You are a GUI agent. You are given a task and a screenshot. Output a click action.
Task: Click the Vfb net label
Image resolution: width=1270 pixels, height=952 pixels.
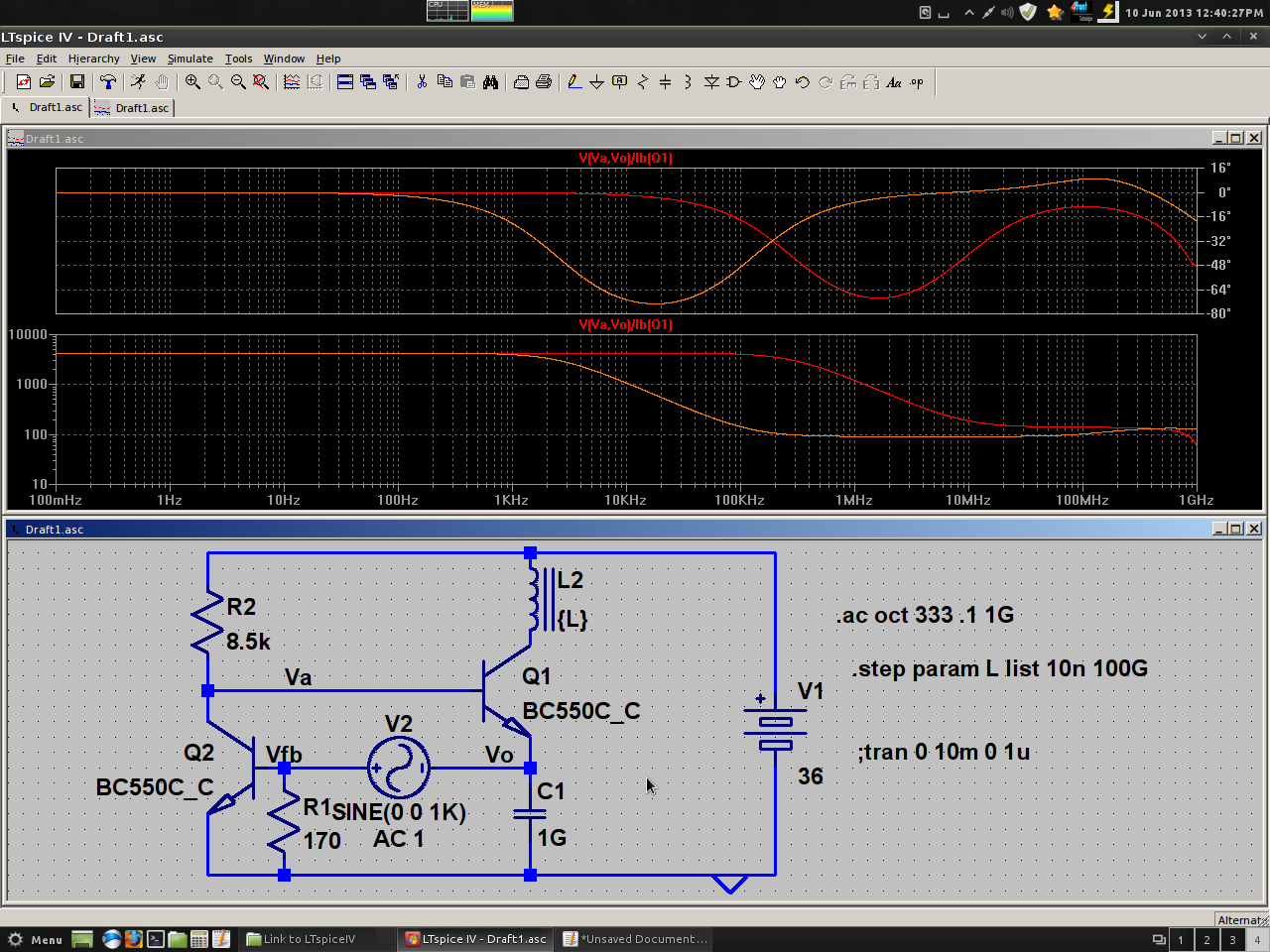click(284, 755)
